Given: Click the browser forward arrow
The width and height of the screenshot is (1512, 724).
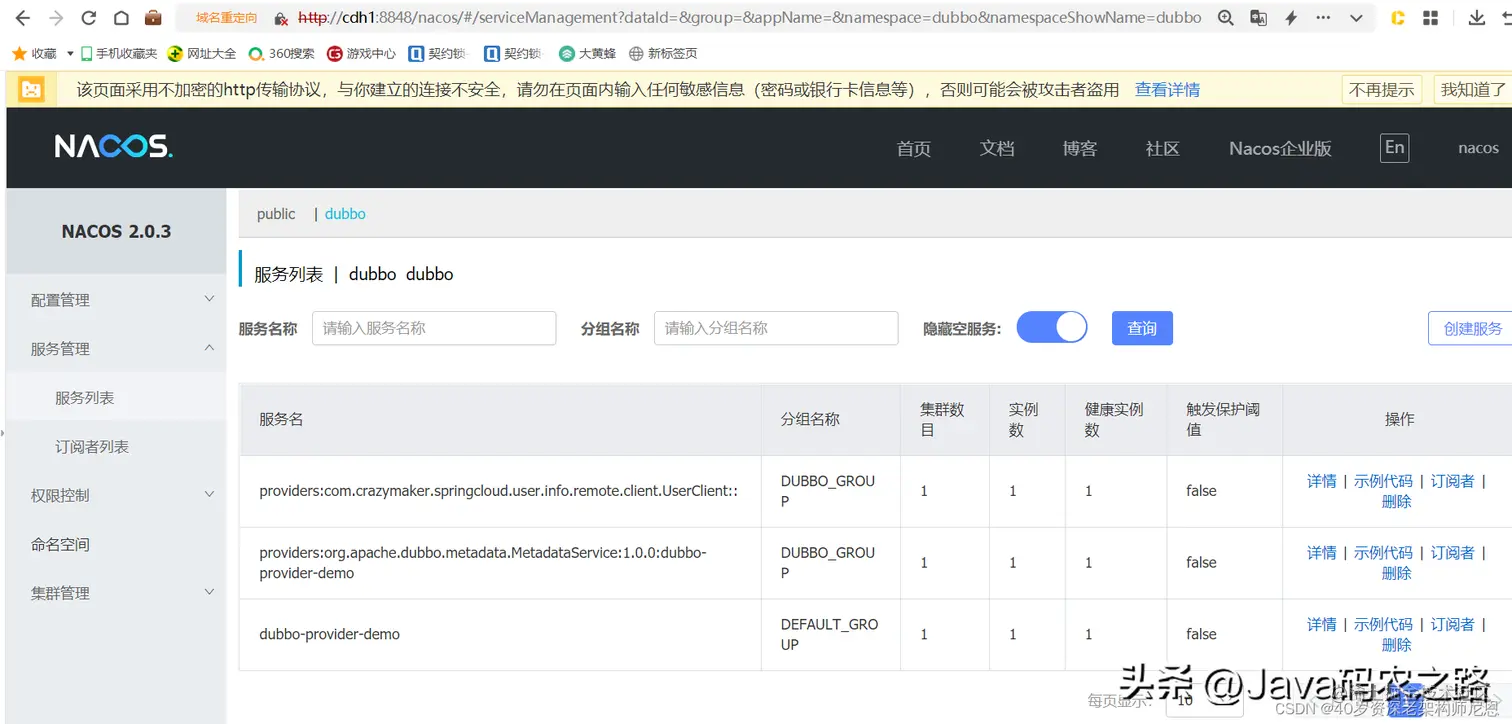Looking at the screenshot, I should coord(56,18).
